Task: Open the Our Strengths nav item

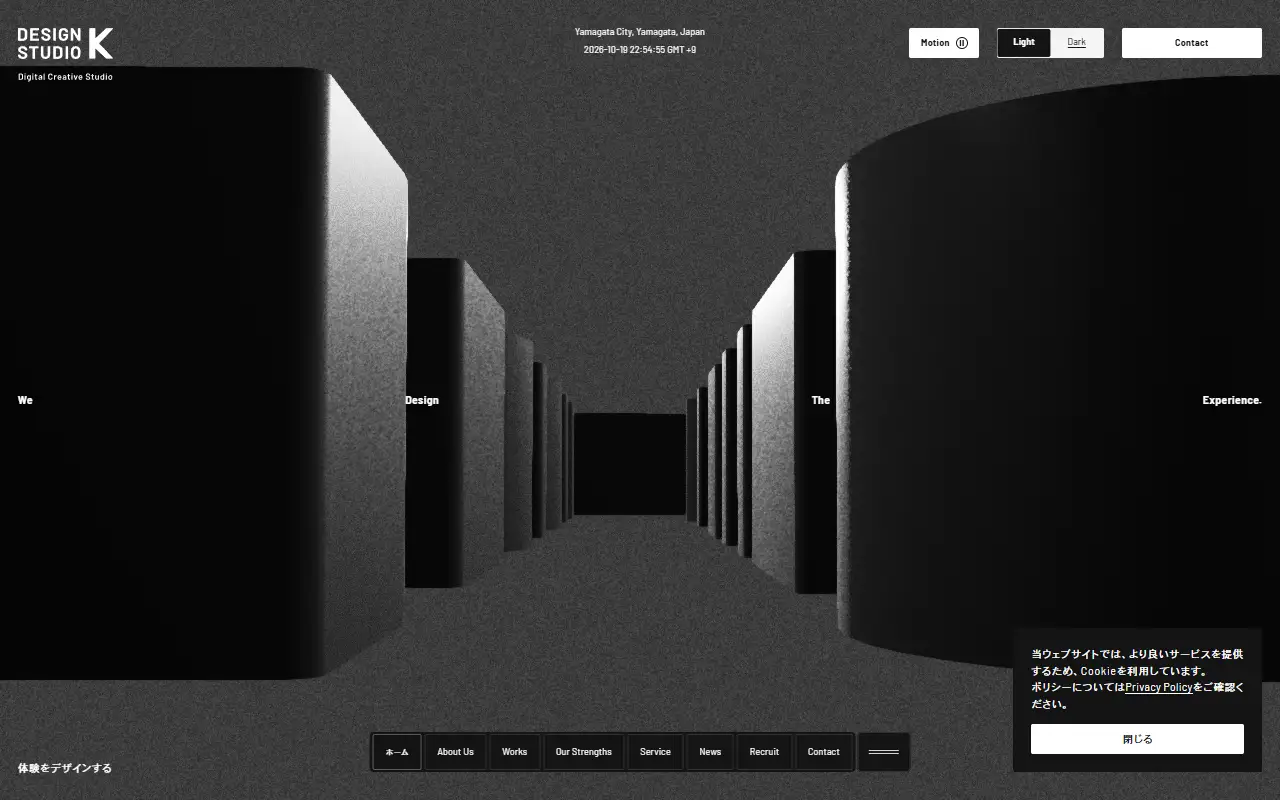Action: [x=584, y=752]
